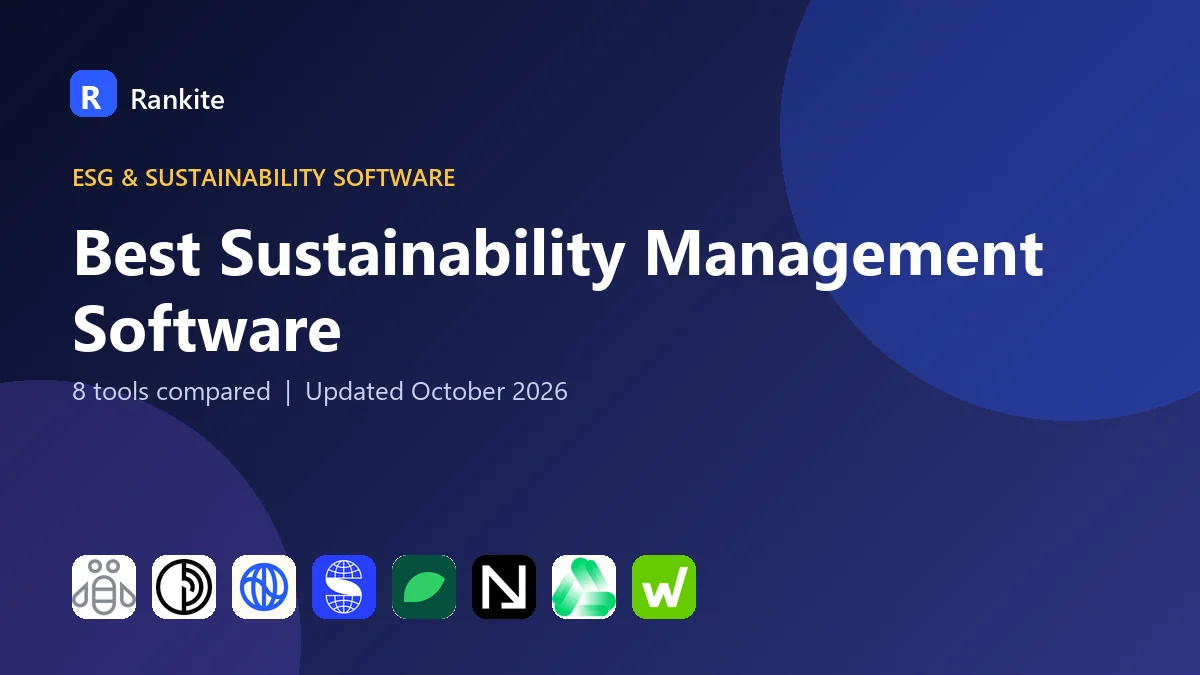Click the 'ESG & SUSTAINABILITY SOFTWARE' category label

(264, 178)
